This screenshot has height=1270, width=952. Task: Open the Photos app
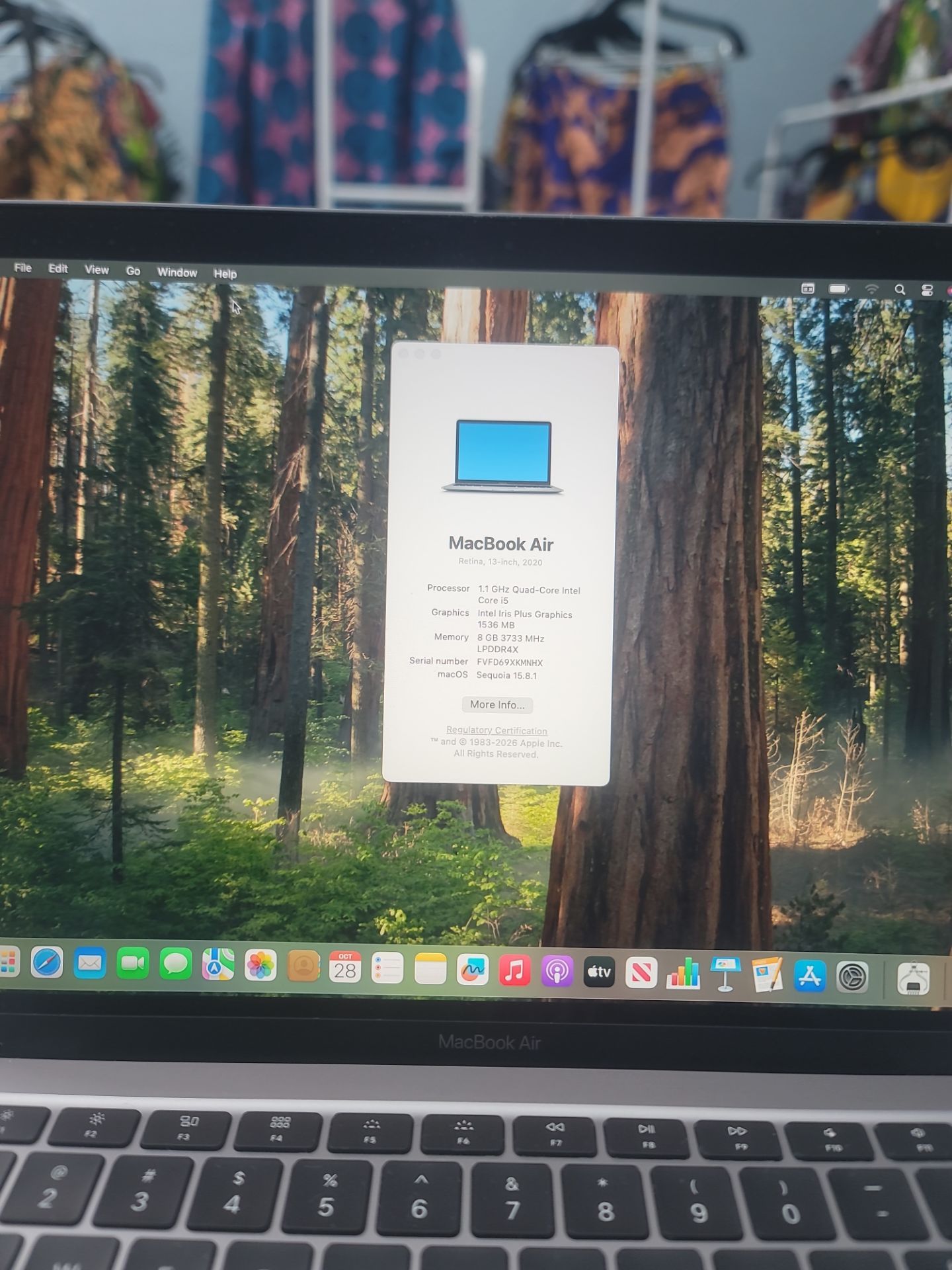tap(260, 966)
